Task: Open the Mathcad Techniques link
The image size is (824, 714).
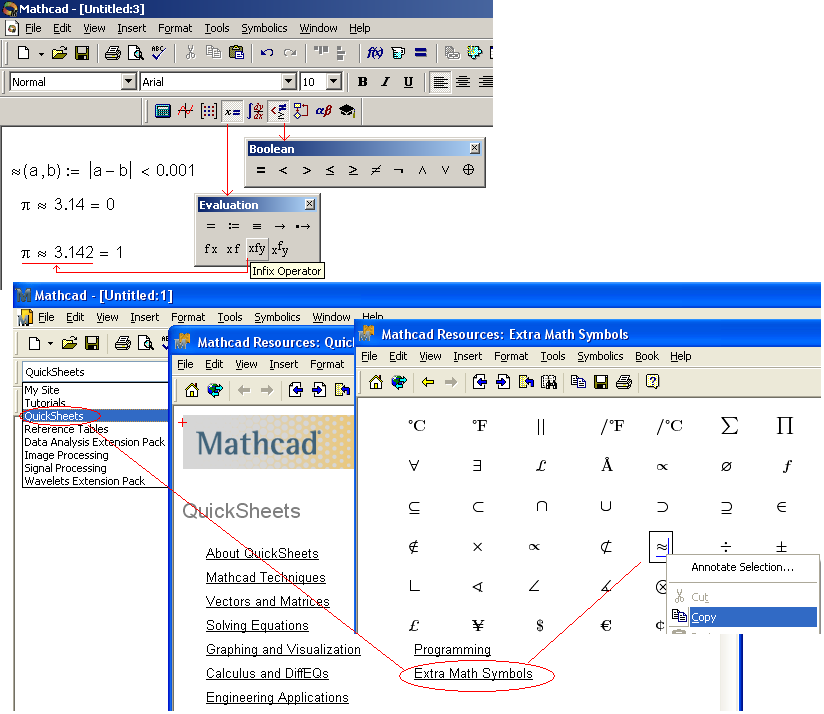Action: click(265, 577)
